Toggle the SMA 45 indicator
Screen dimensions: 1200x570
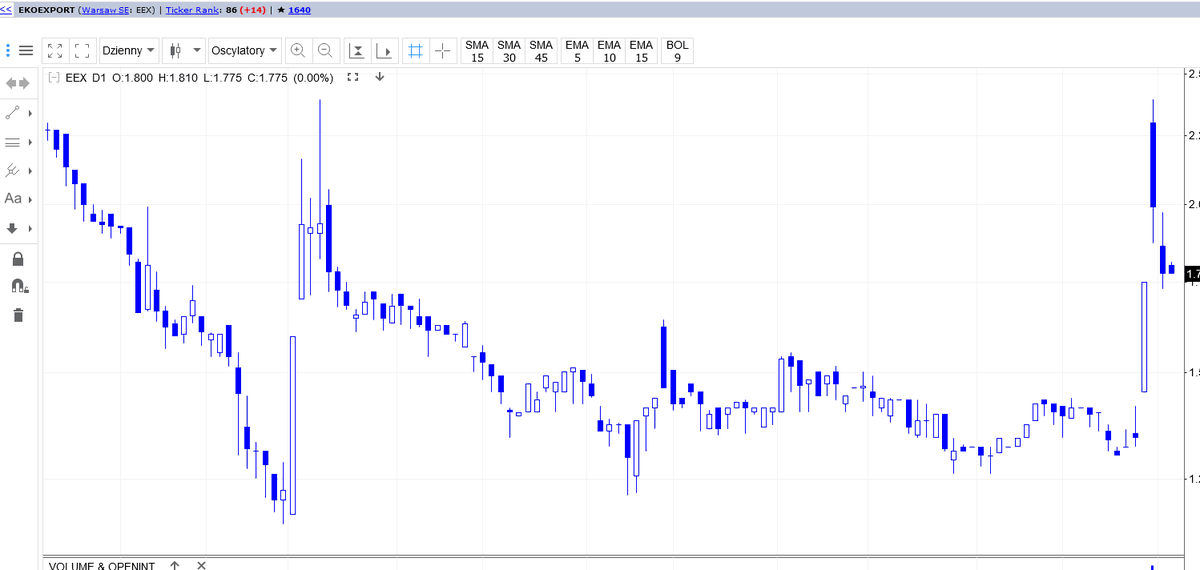point(541,51)
